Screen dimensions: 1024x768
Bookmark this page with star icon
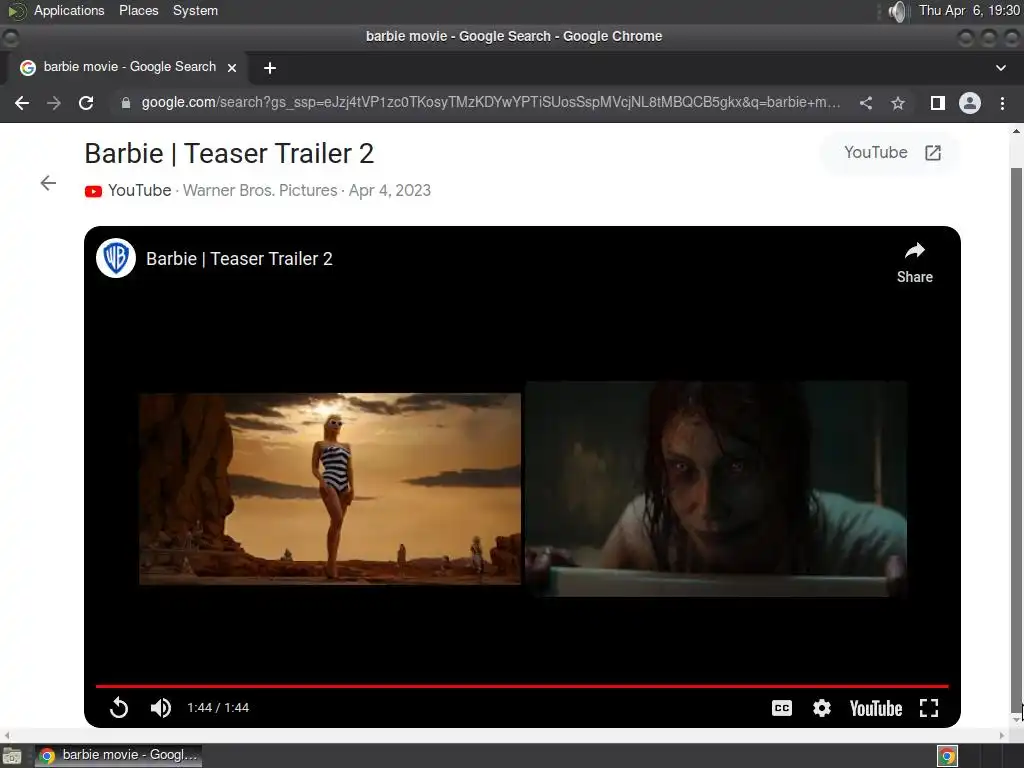click(898, 103)
